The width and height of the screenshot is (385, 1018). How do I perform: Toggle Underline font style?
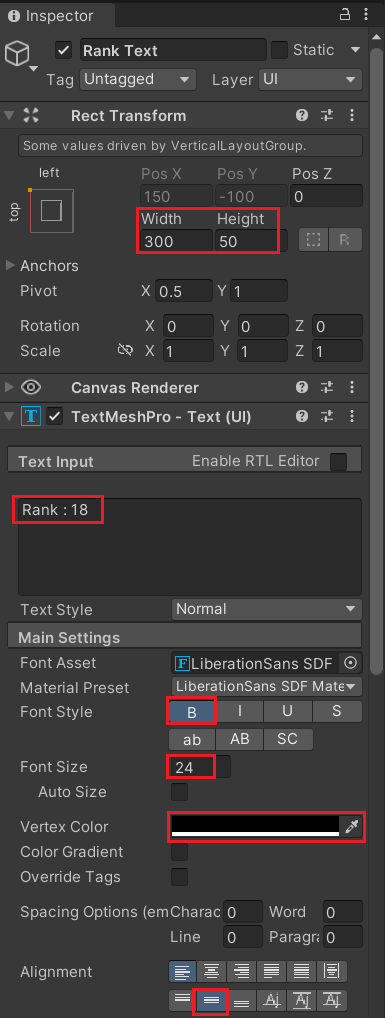pos(288,712)
